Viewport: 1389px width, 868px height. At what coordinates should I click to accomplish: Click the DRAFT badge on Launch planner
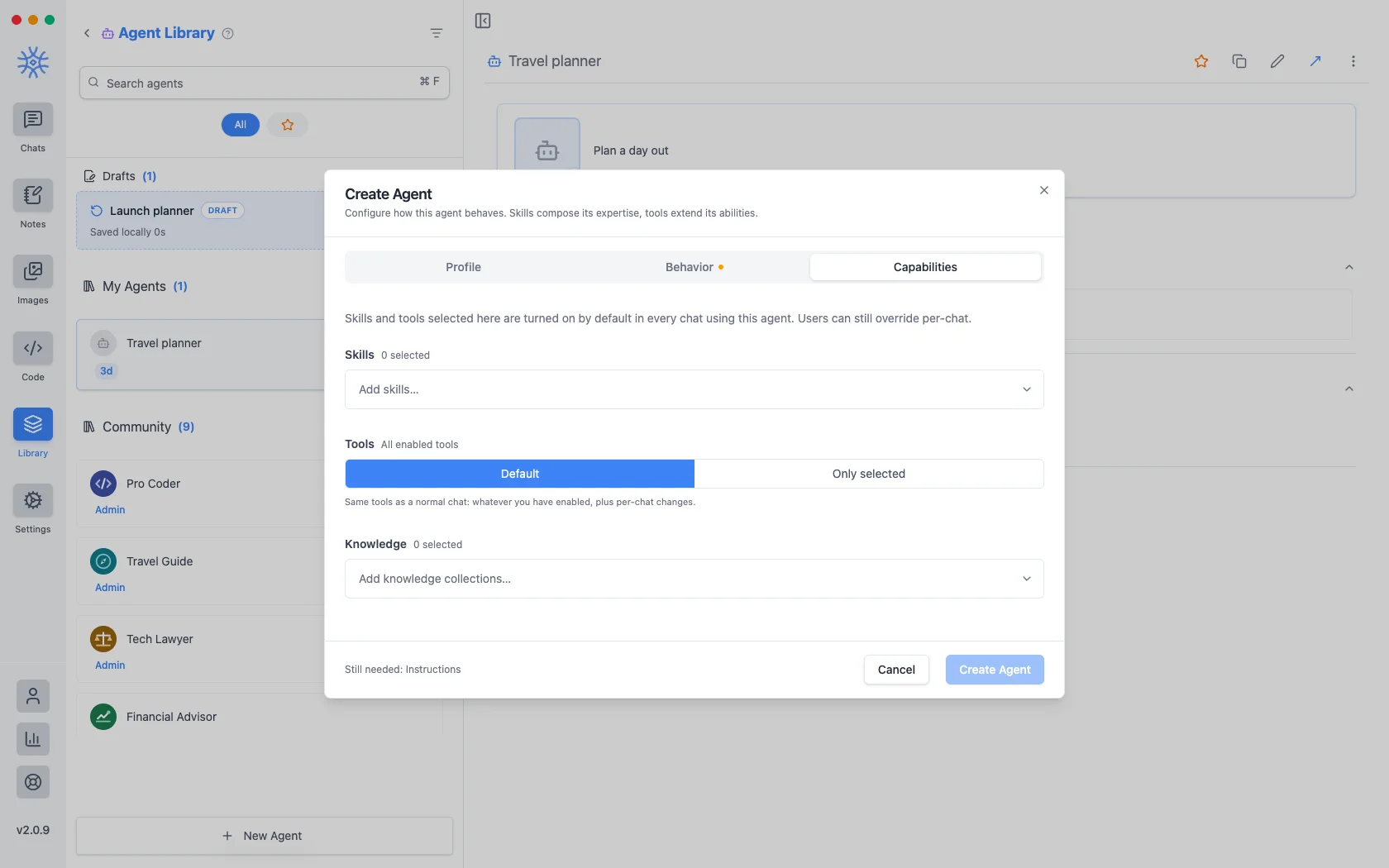pyautogui.click(x=222, y=211)
